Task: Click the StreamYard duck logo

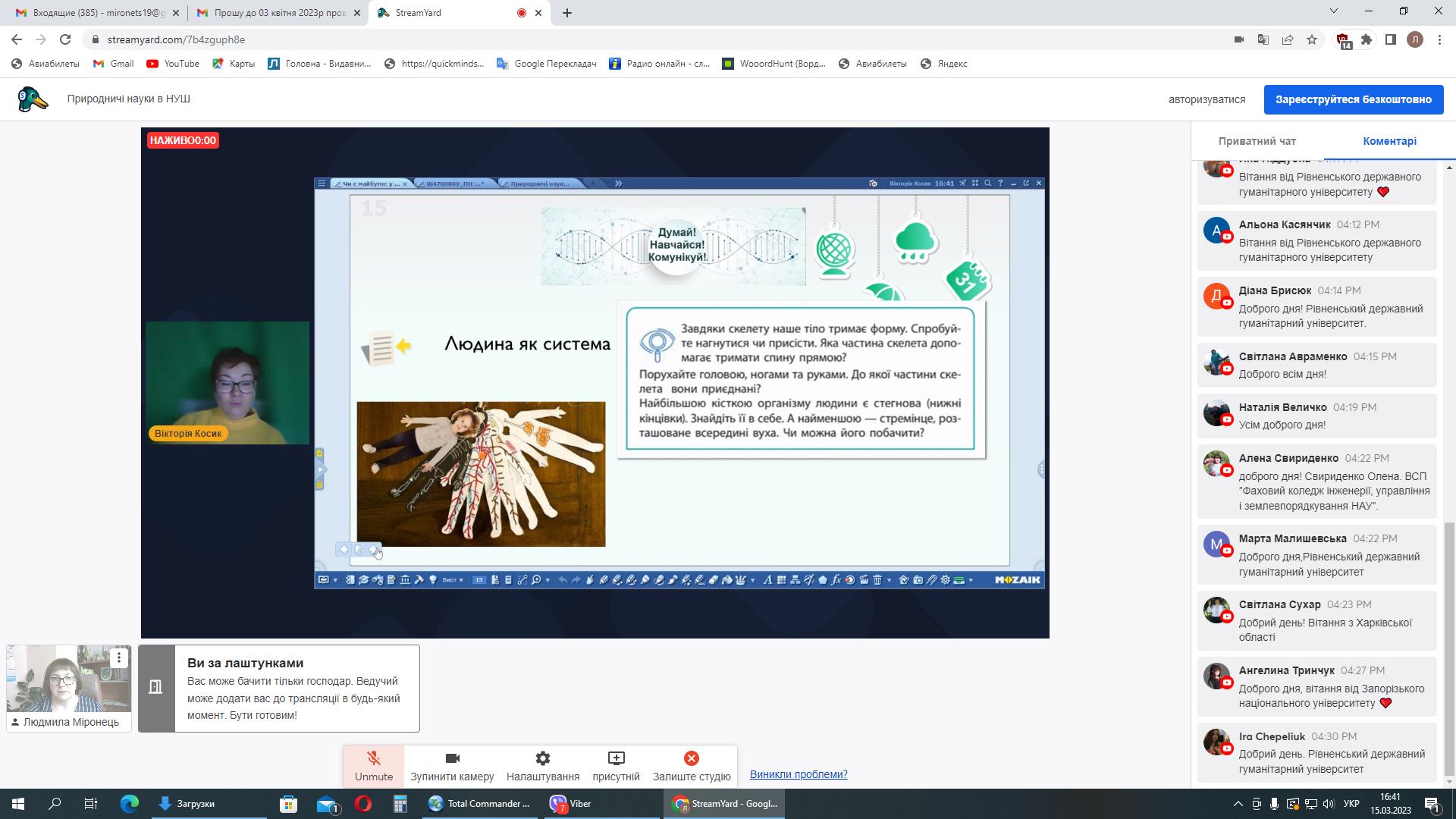Action: 32,99
